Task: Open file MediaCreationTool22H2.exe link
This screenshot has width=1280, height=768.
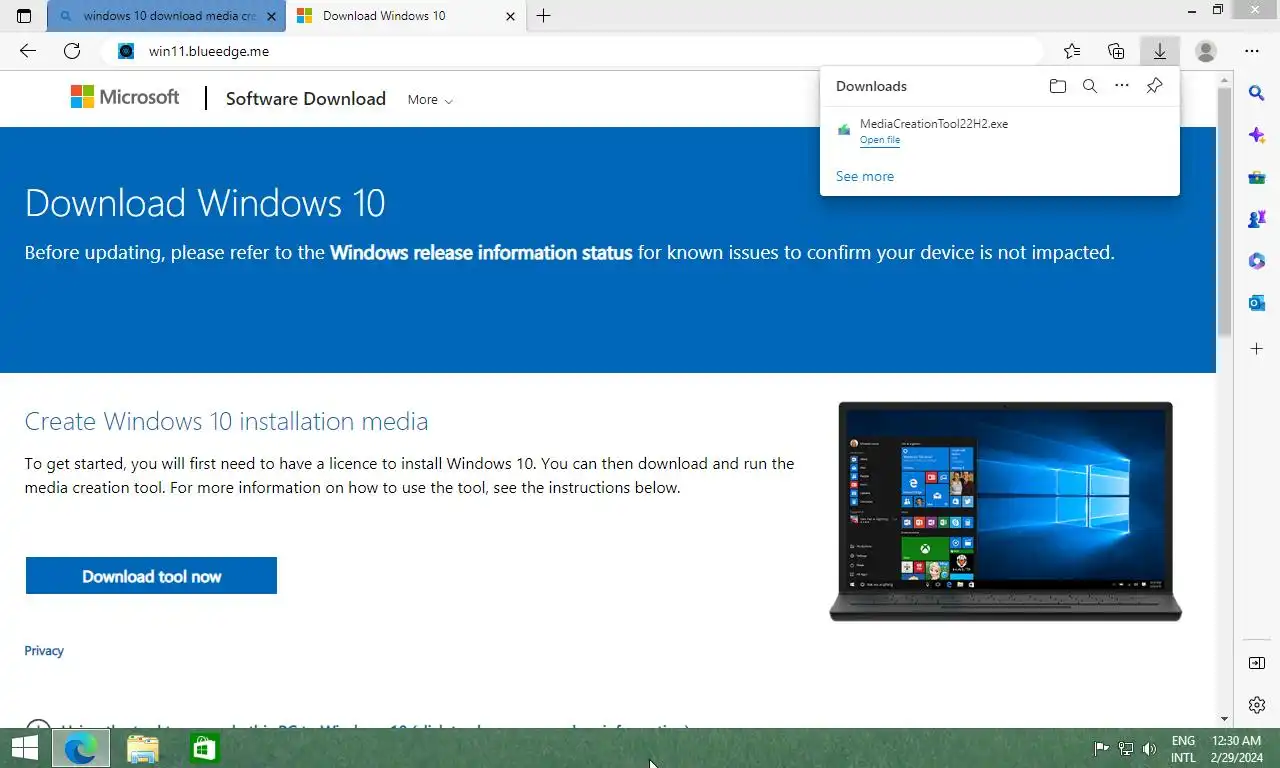Action: pyautogui.click(x=880, y=140)
